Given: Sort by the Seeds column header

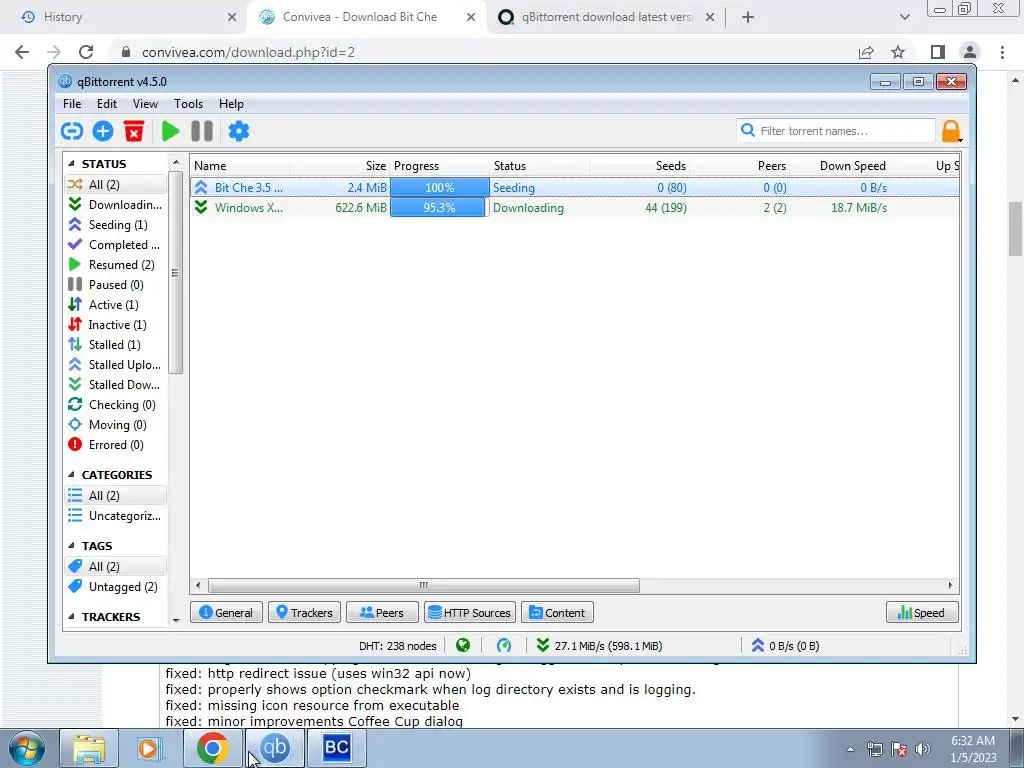Looking at the screenshot, I should [x=639, y=166].
